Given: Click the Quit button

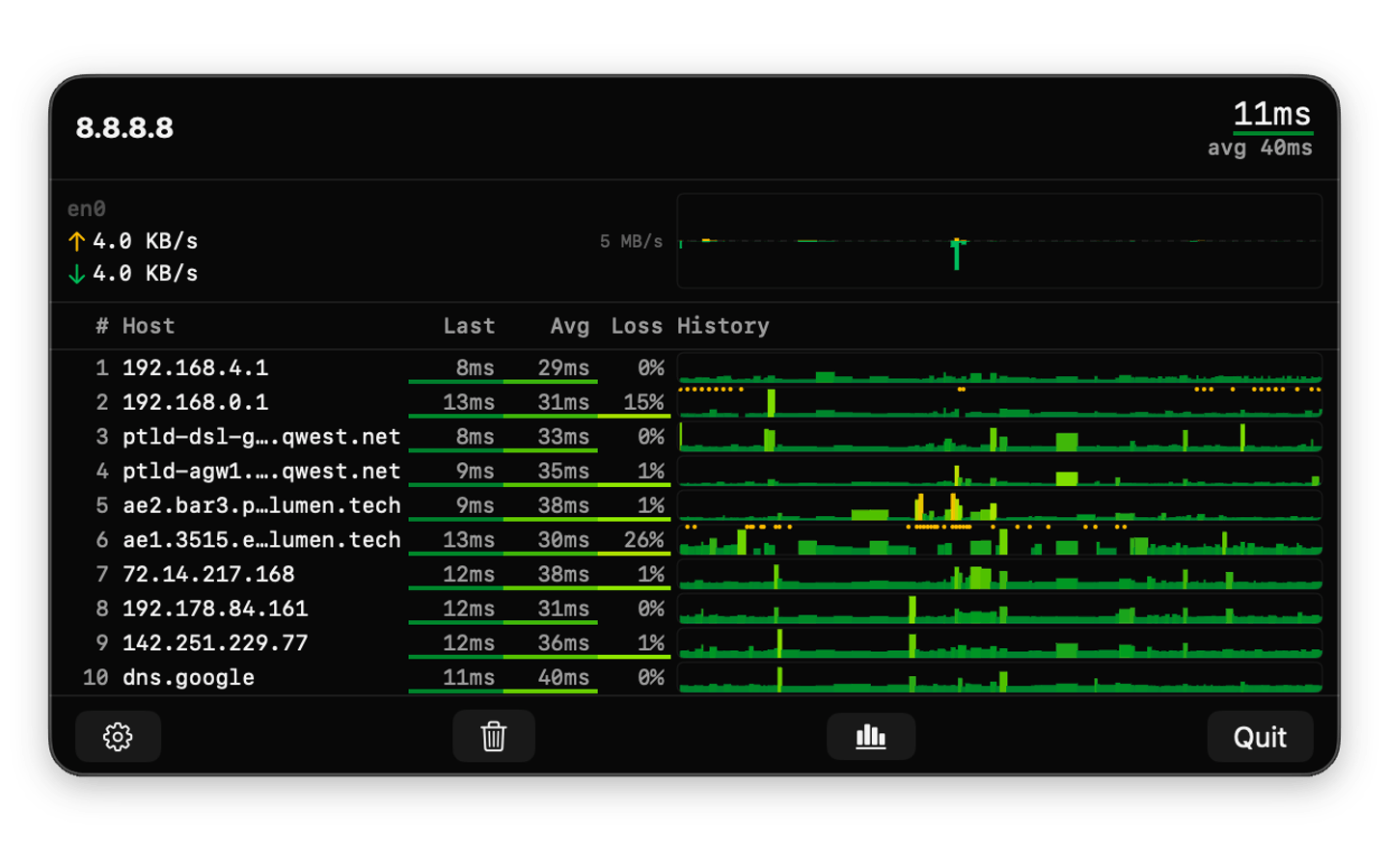Looking at the screenshot, I should pyautogui.click(x=1260, y=736).
